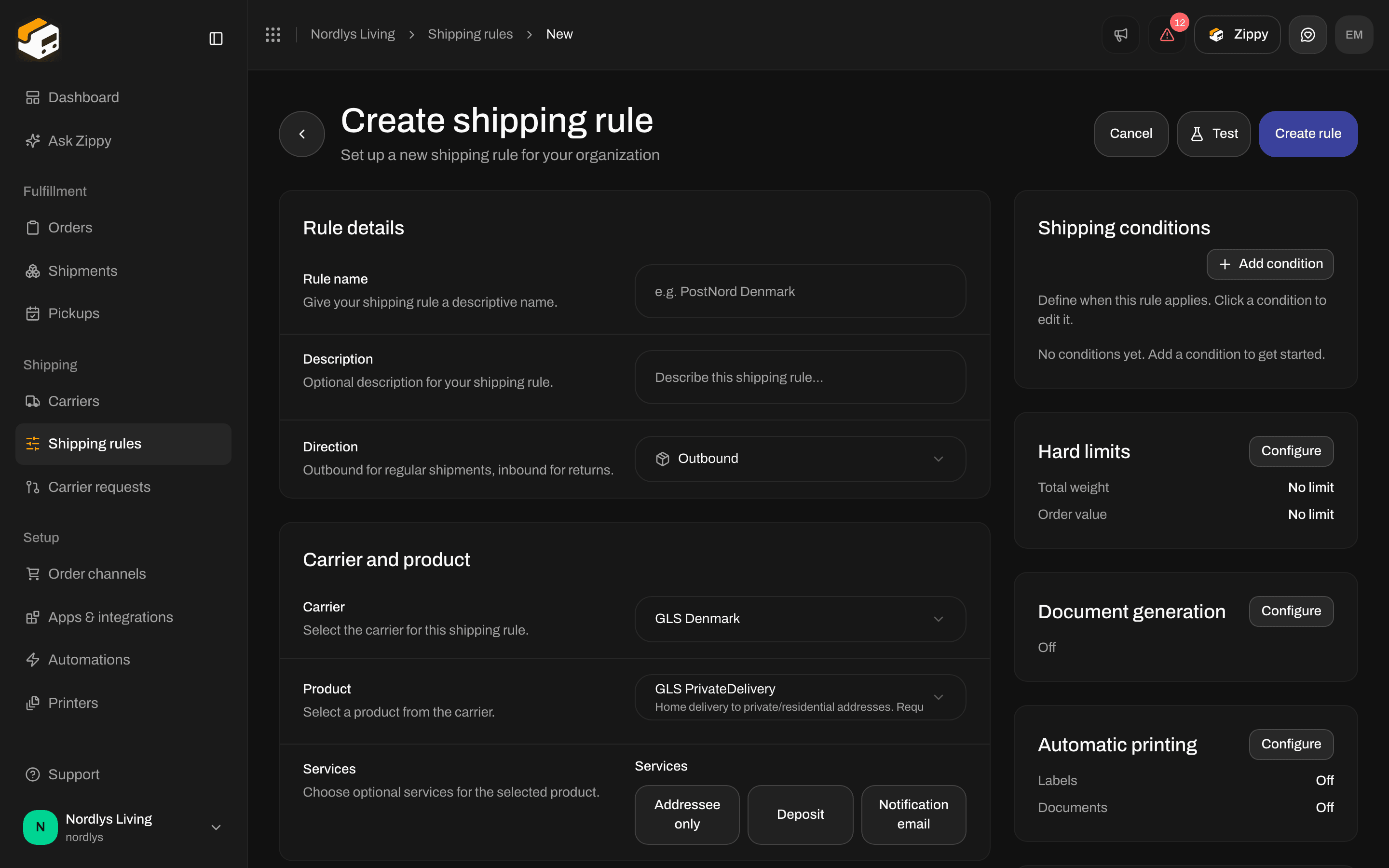Open Pickups in sidebar

(x=123, y=313)
